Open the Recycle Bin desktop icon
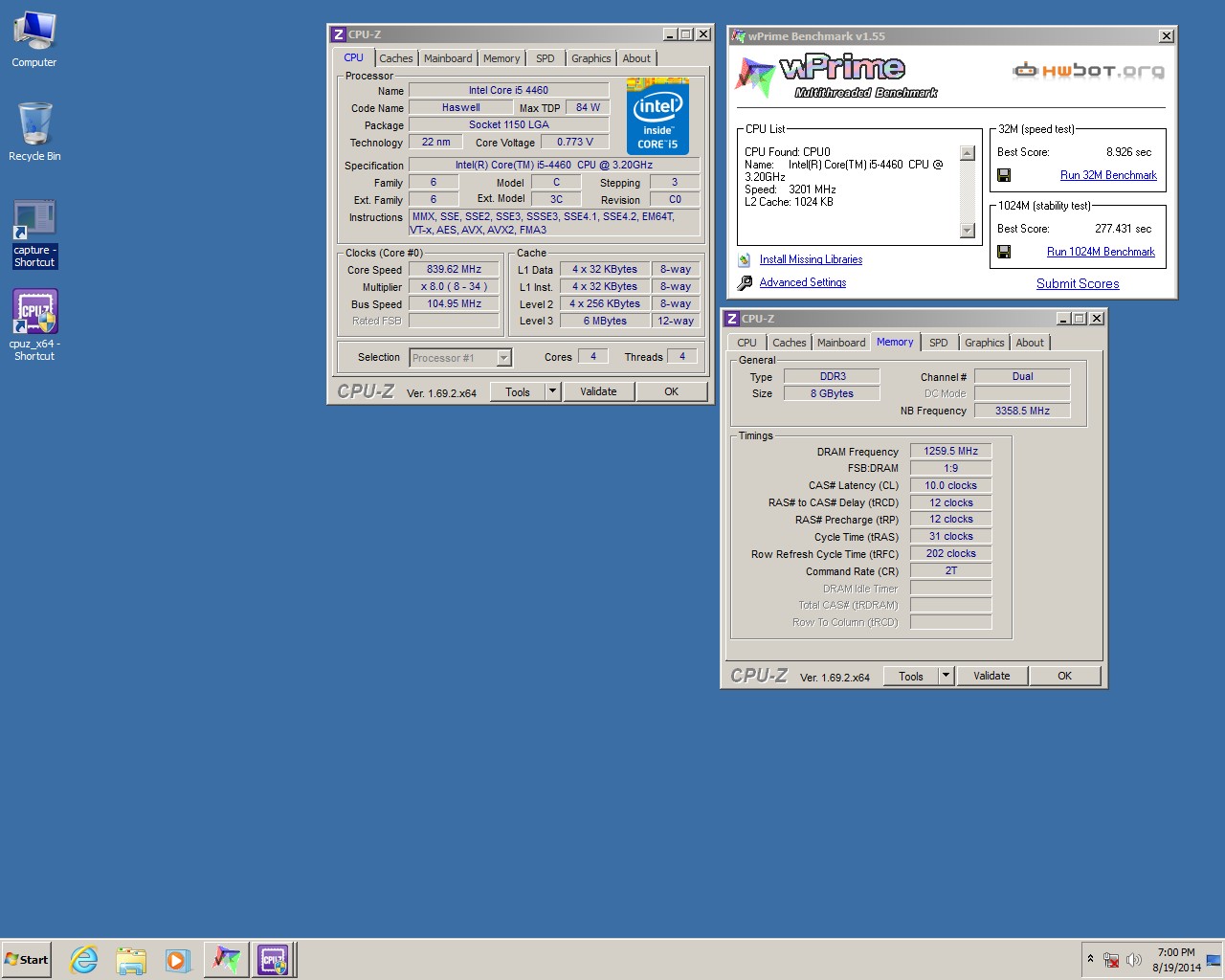Viewport: 1225px width, 980px height. pyautogui.click(x=34, y=131)
